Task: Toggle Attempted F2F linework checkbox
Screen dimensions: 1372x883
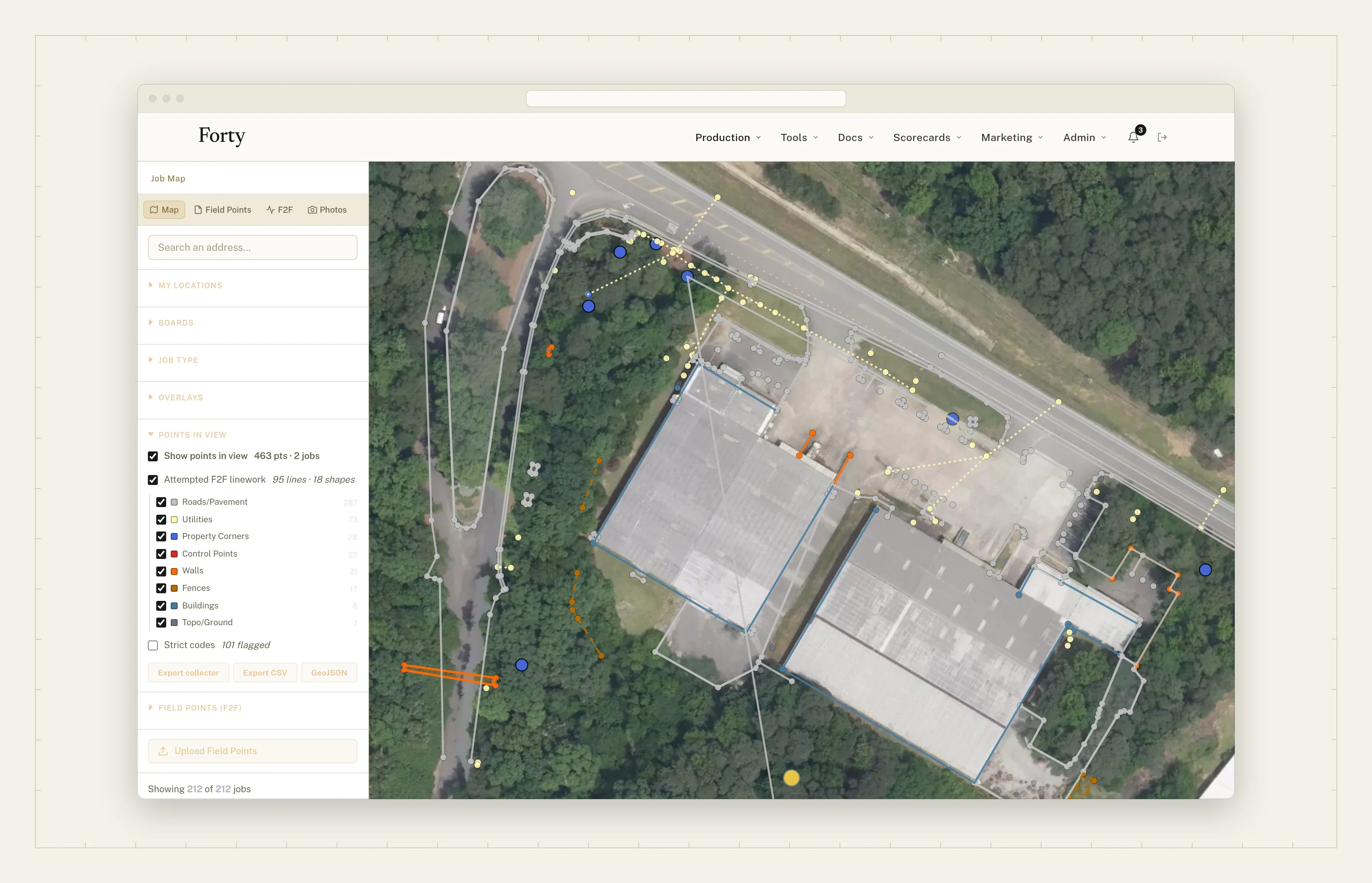Action: click(153, 480)
